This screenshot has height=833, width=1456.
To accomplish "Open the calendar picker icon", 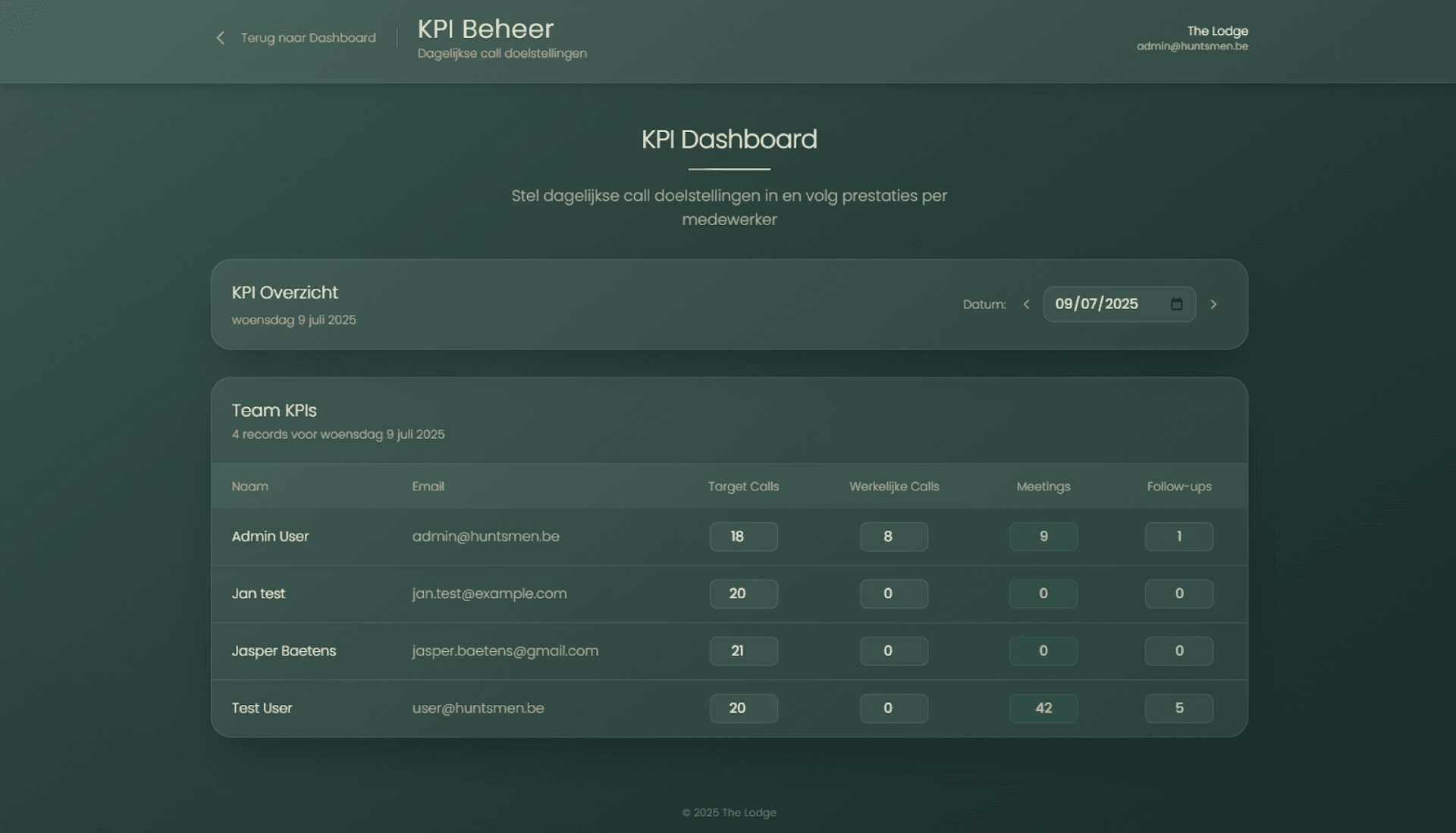I will (x=1176, y=304).
